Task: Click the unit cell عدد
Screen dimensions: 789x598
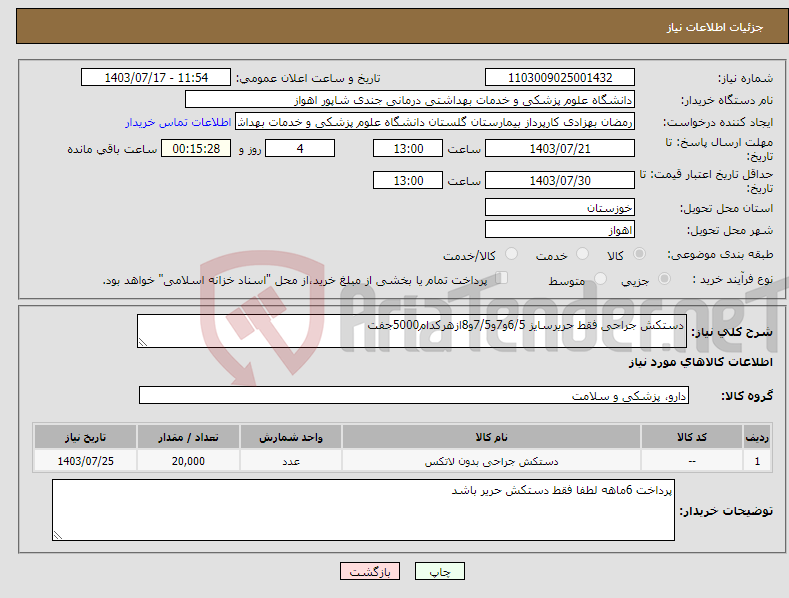Action: coord(291,461)
